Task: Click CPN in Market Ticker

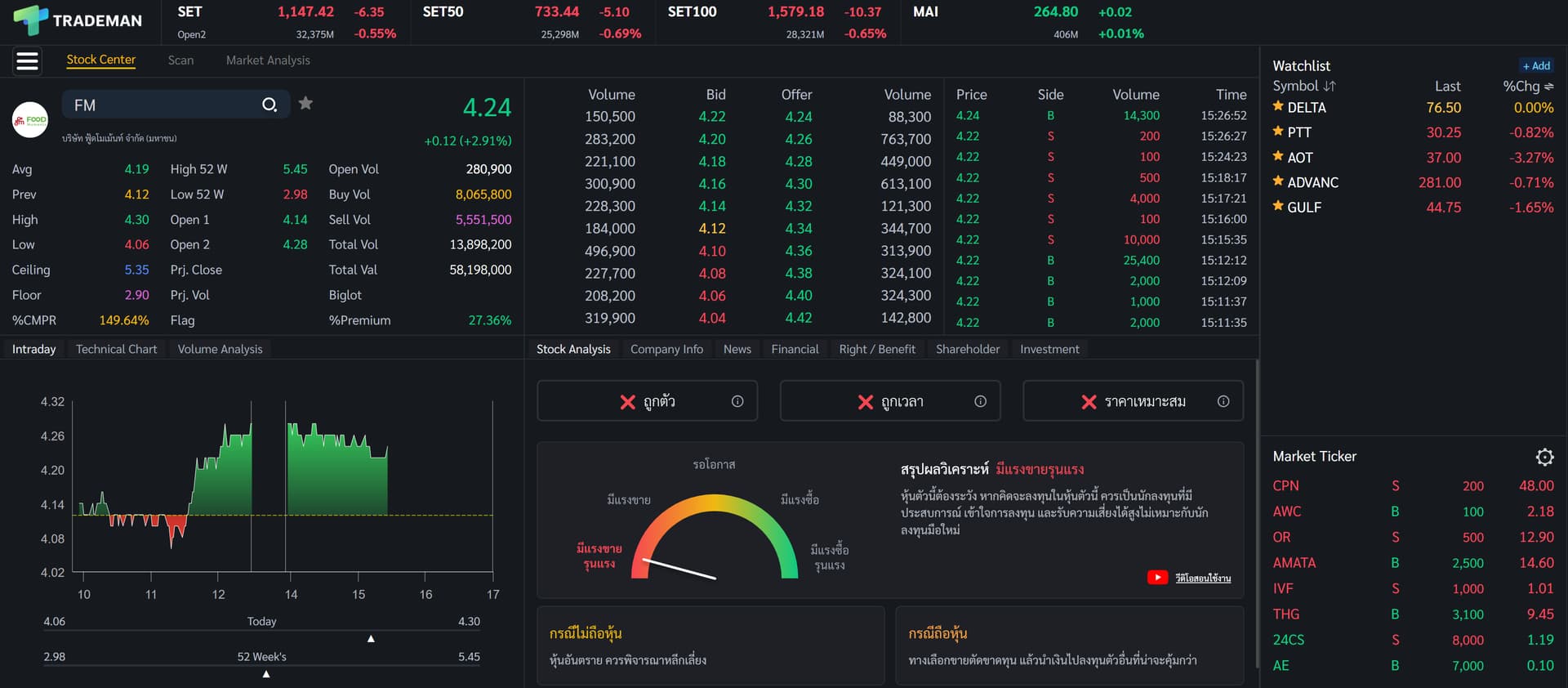Action: click(x=1285, y=486)
